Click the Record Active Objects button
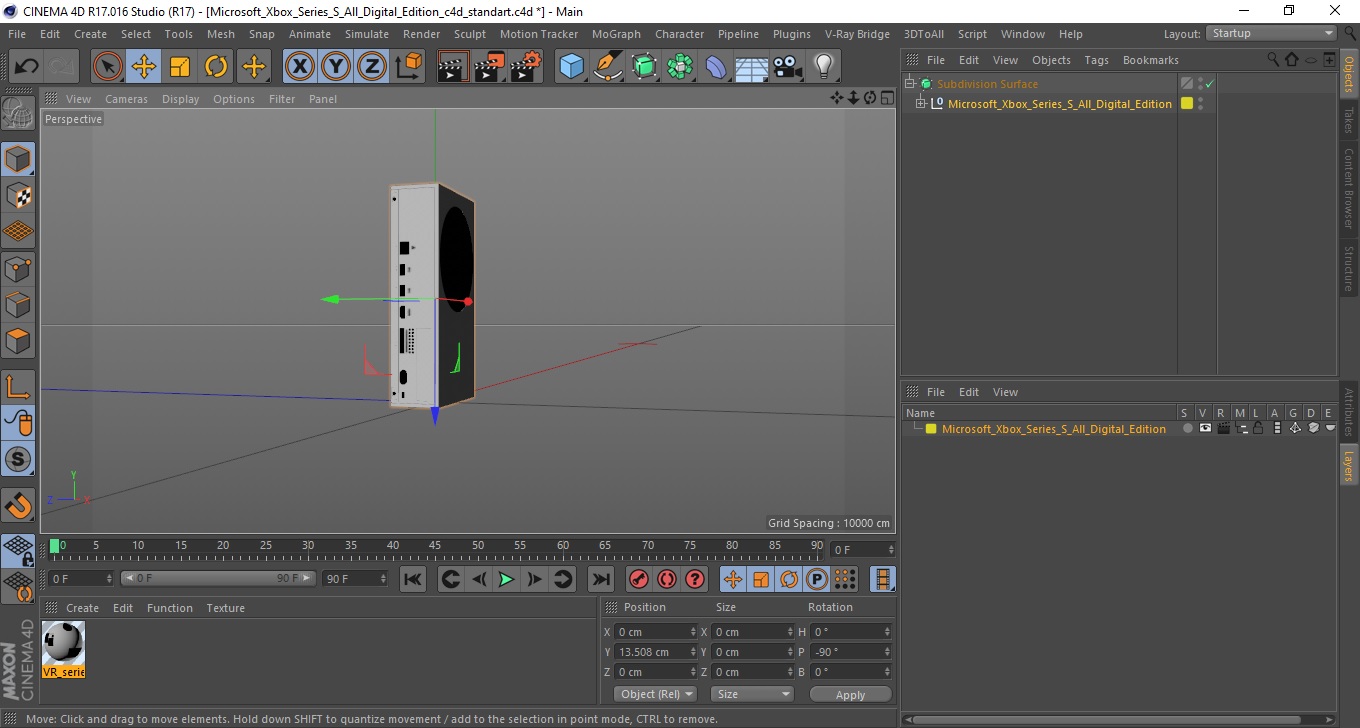 (x=639, y=579)
